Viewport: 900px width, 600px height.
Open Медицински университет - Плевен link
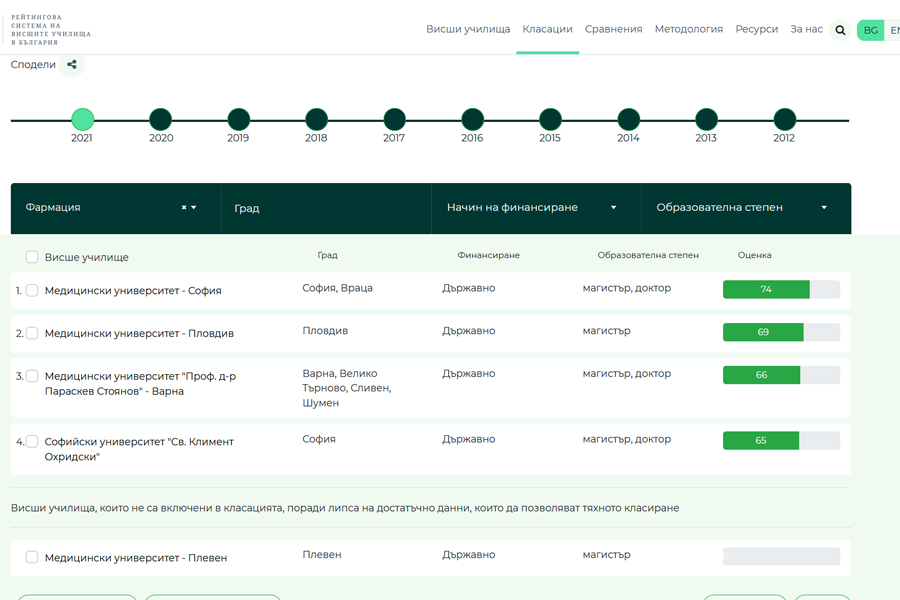[x=136, y=558]
